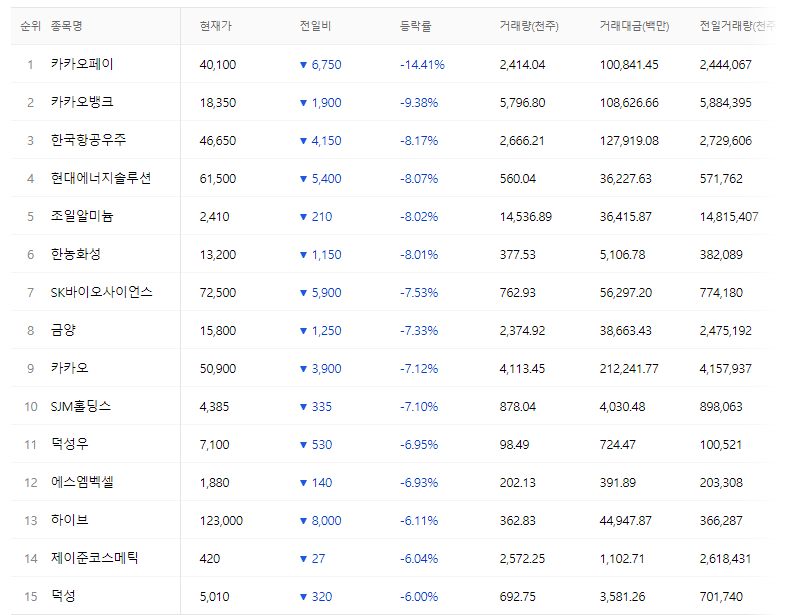Click the -8.02% change rate
Image resolution: width=788 pixels, height=615 pixels.
(x=419, y=217)
